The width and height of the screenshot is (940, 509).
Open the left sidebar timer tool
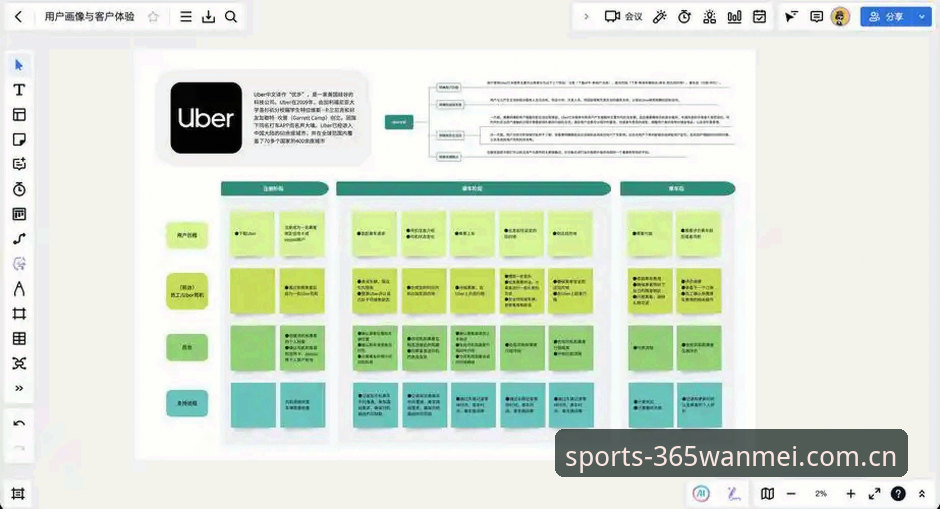coord(19,189)
